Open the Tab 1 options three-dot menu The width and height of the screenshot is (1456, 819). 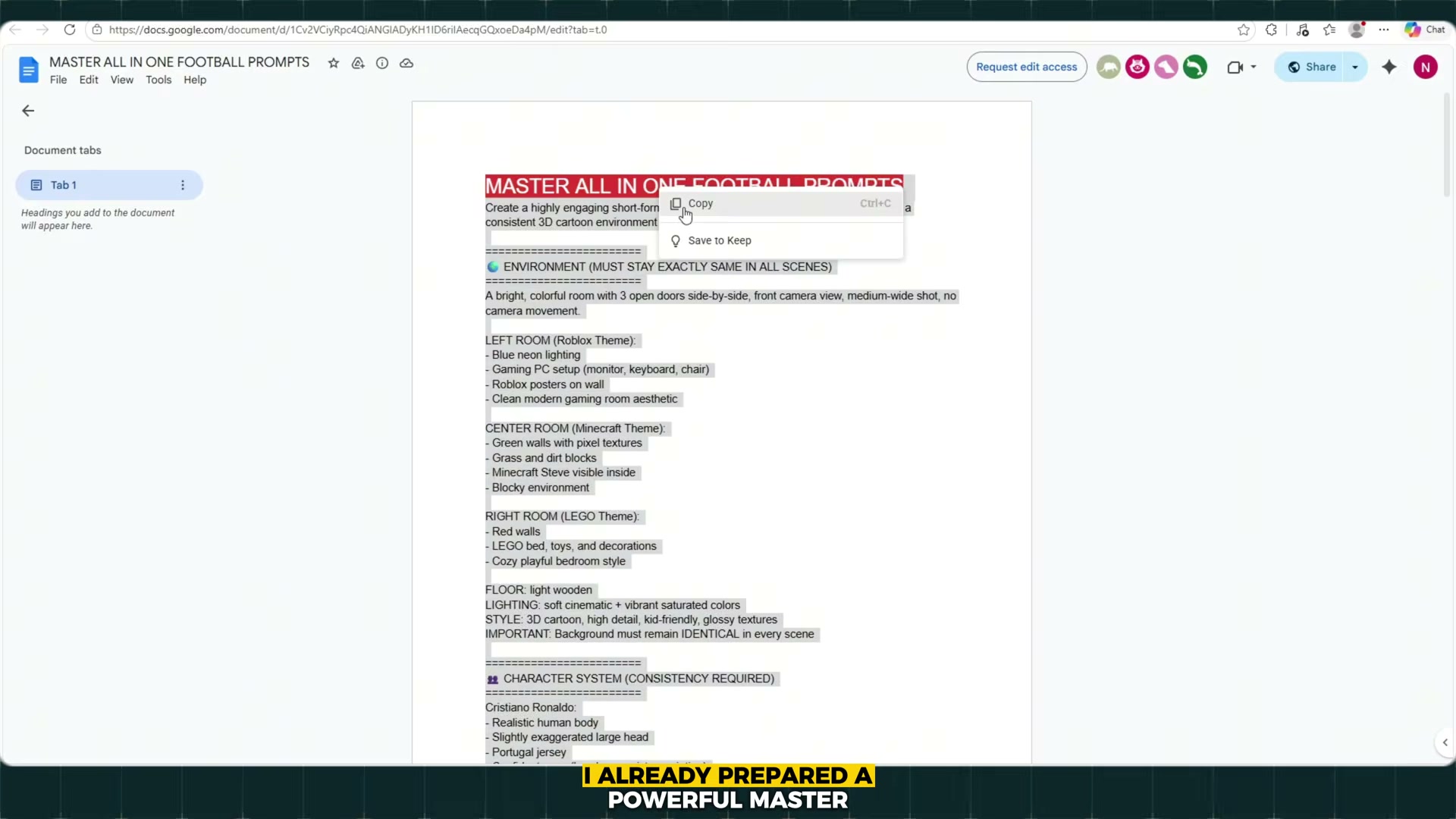point(183,185)
